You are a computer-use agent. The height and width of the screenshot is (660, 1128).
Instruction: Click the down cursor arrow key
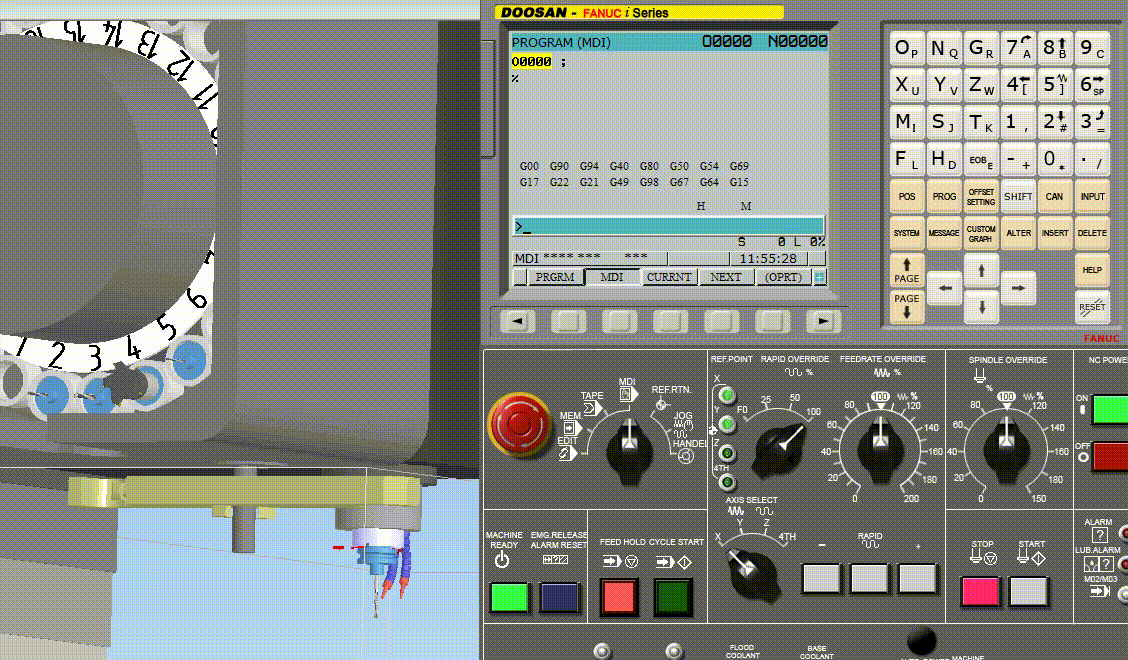[981, 307]
